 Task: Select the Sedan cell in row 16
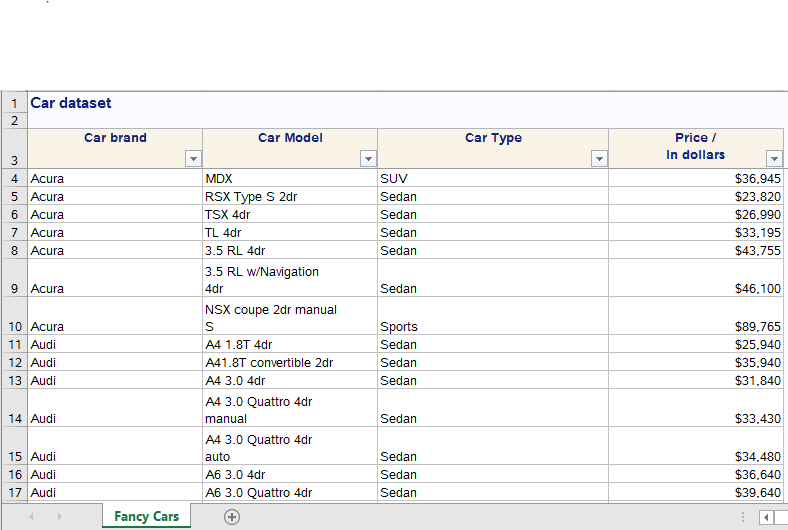[x=493, y=474]
